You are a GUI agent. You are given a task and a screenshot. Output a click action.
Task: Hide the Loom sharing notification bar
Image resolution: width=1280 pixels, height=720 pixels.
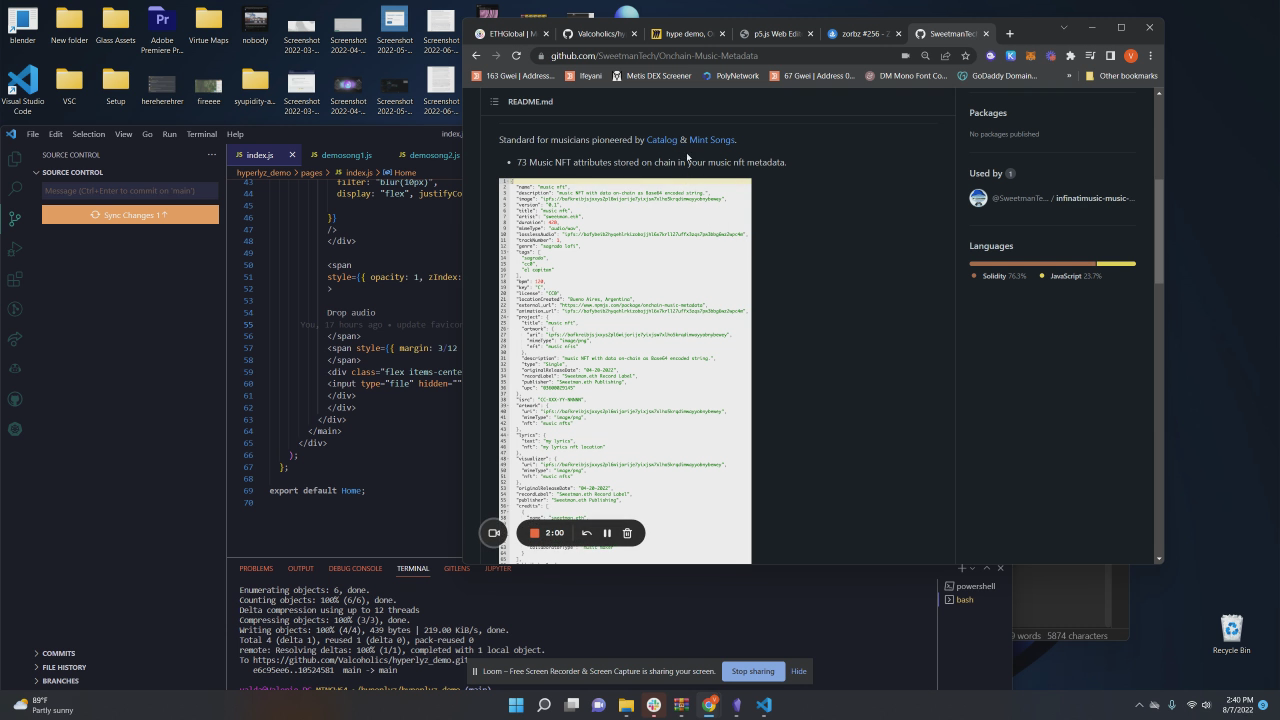pos(798,671)
